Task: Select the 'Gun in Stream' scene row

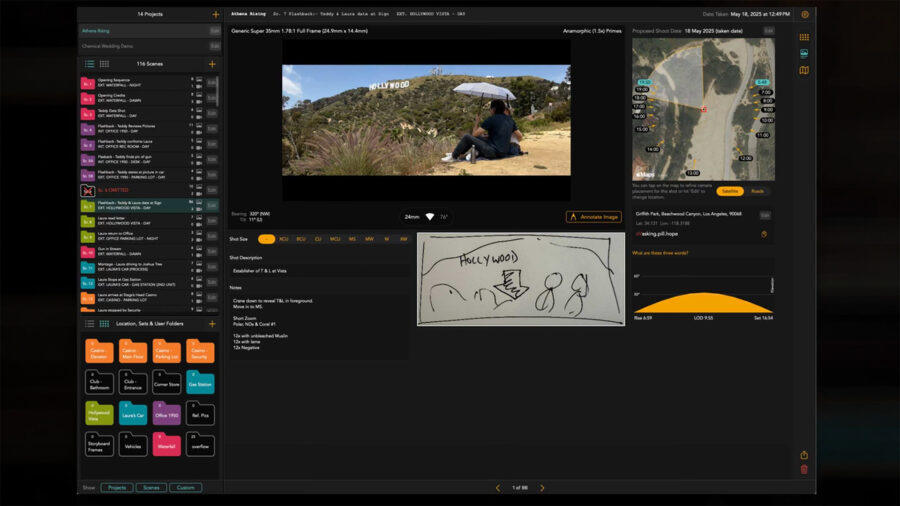Action: (x=149, y=251)
